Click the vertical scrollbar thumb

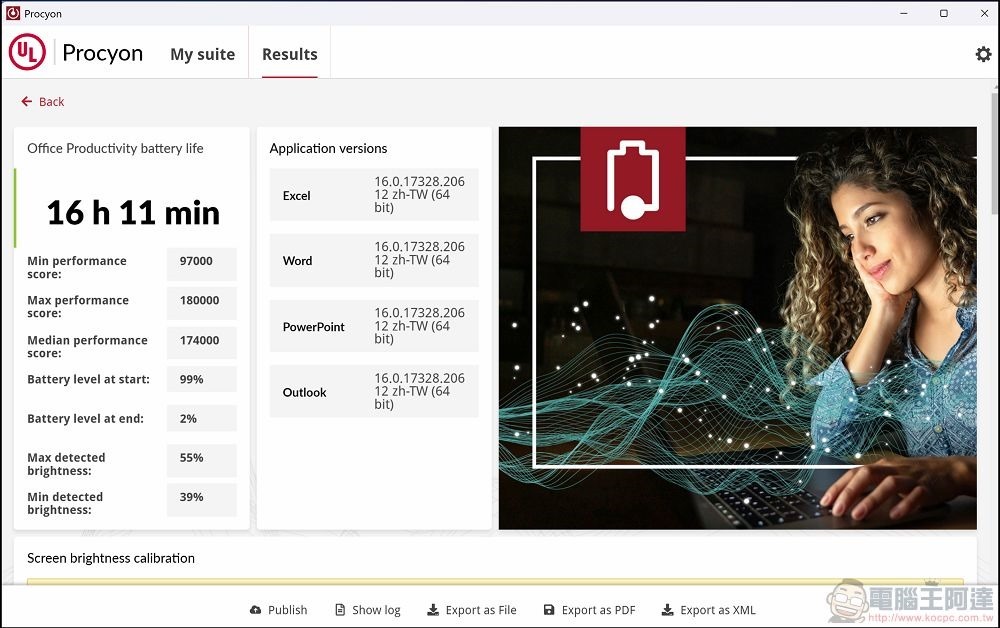[x=995, y=153]
